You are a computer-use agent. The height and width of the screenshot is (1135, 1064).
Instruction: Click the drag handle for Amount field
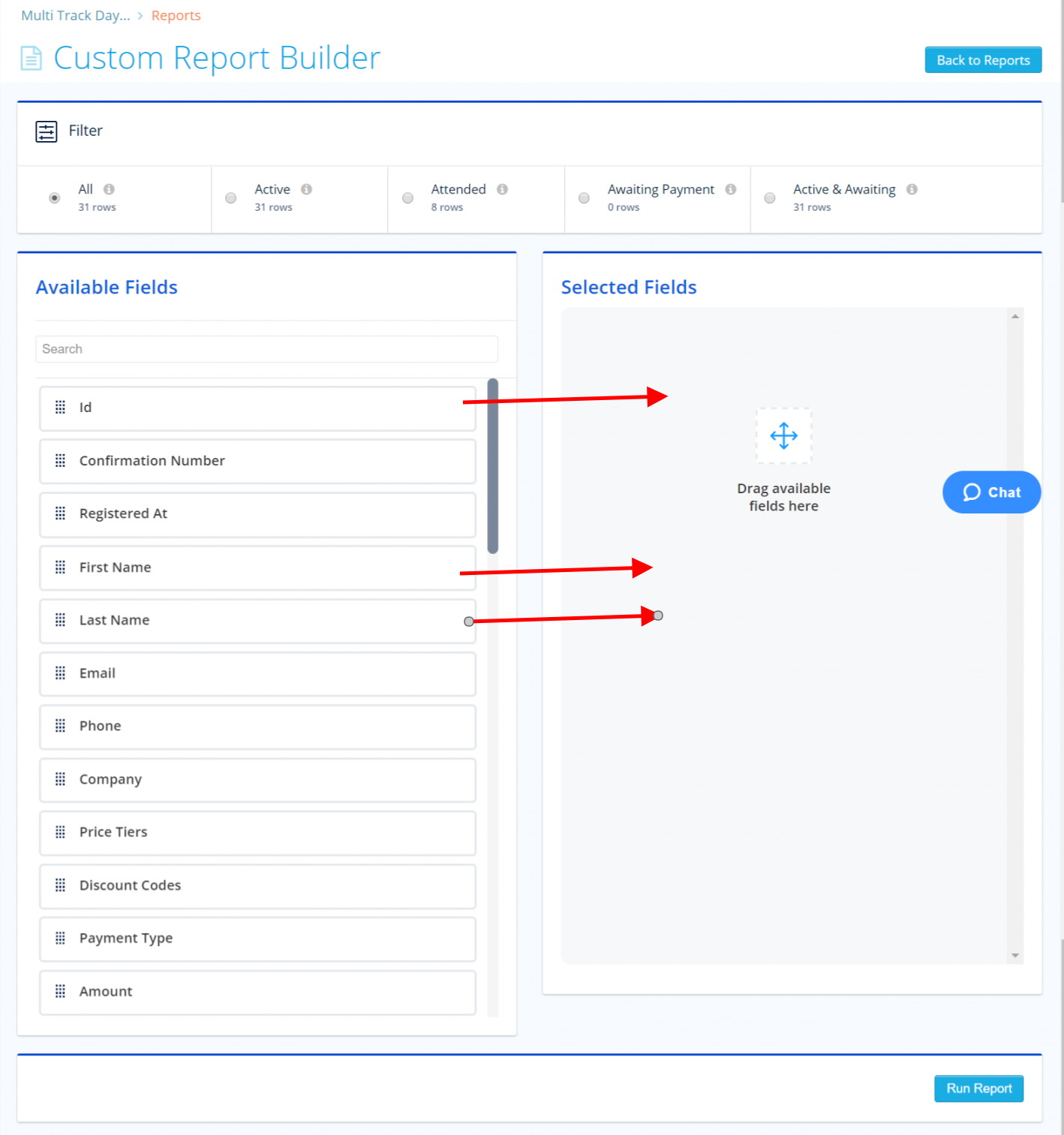60,992
